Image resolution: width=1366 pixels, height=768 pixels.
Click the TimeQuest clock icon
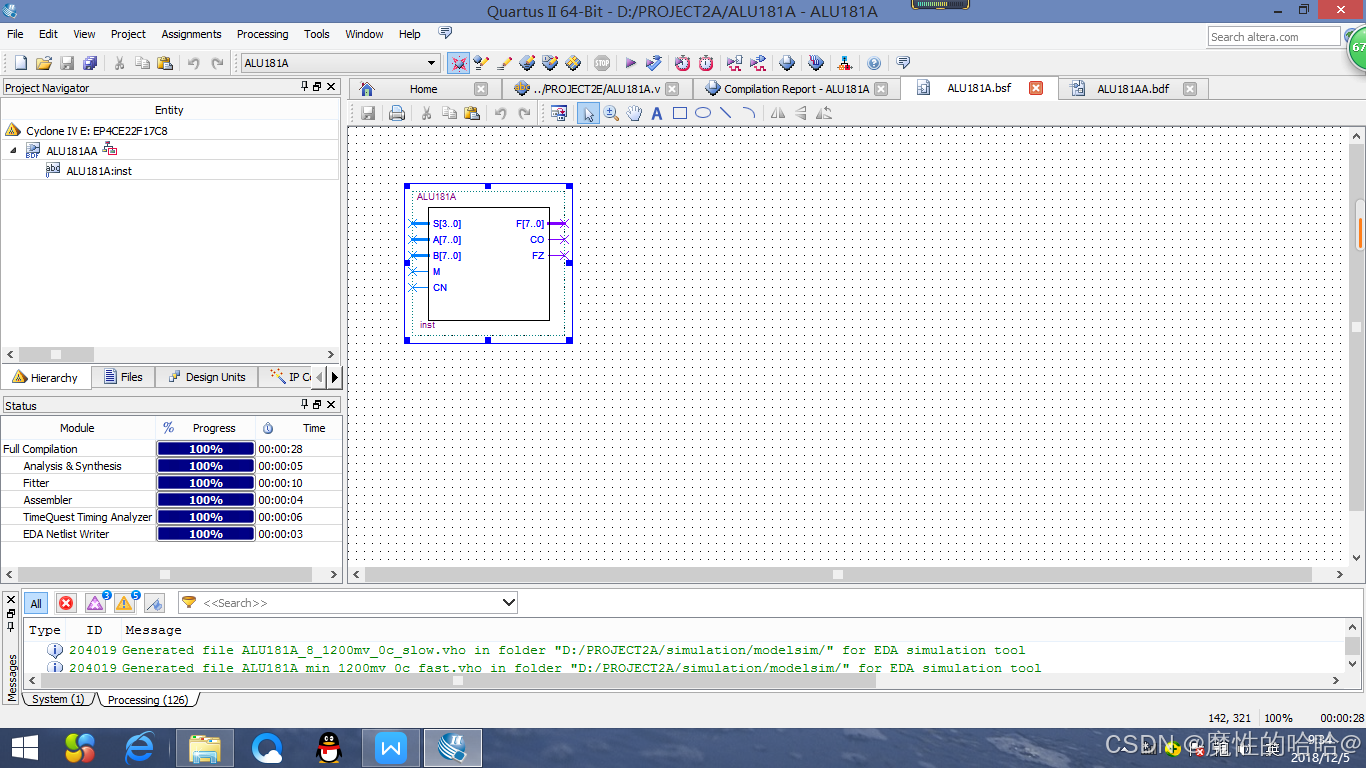tap(706, 63)
